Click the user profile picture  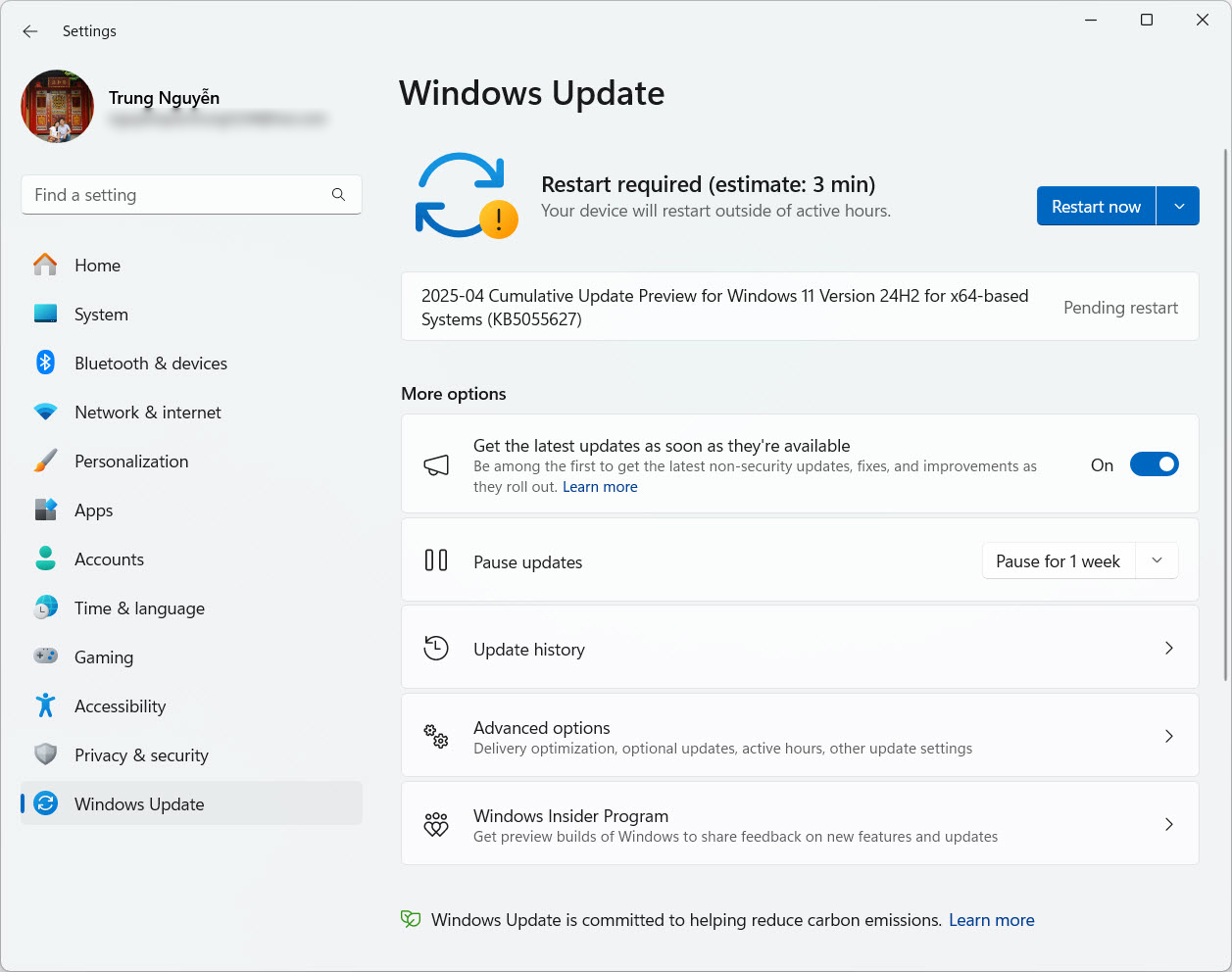58,106
